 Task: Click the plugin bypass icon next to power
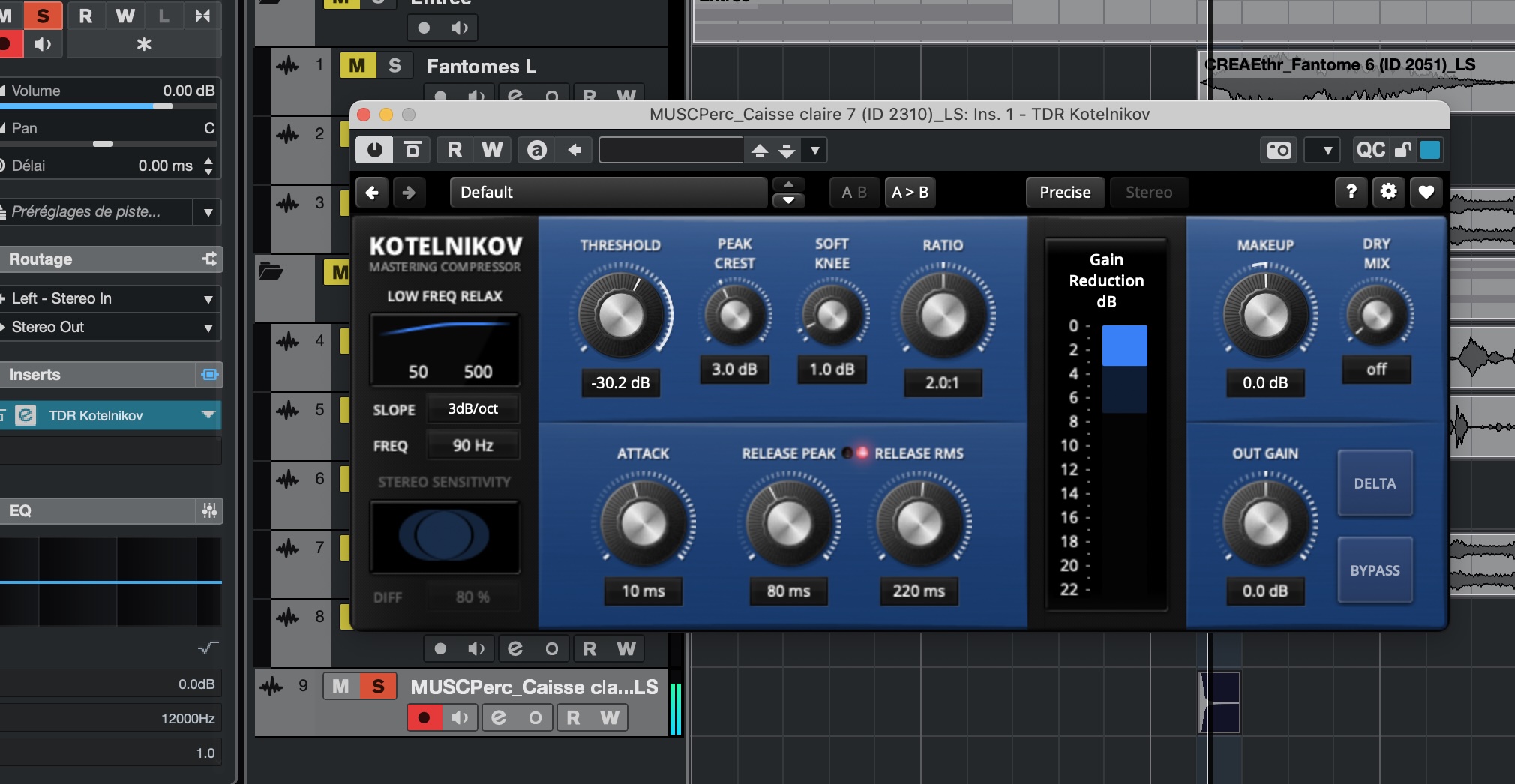[412, 150]
